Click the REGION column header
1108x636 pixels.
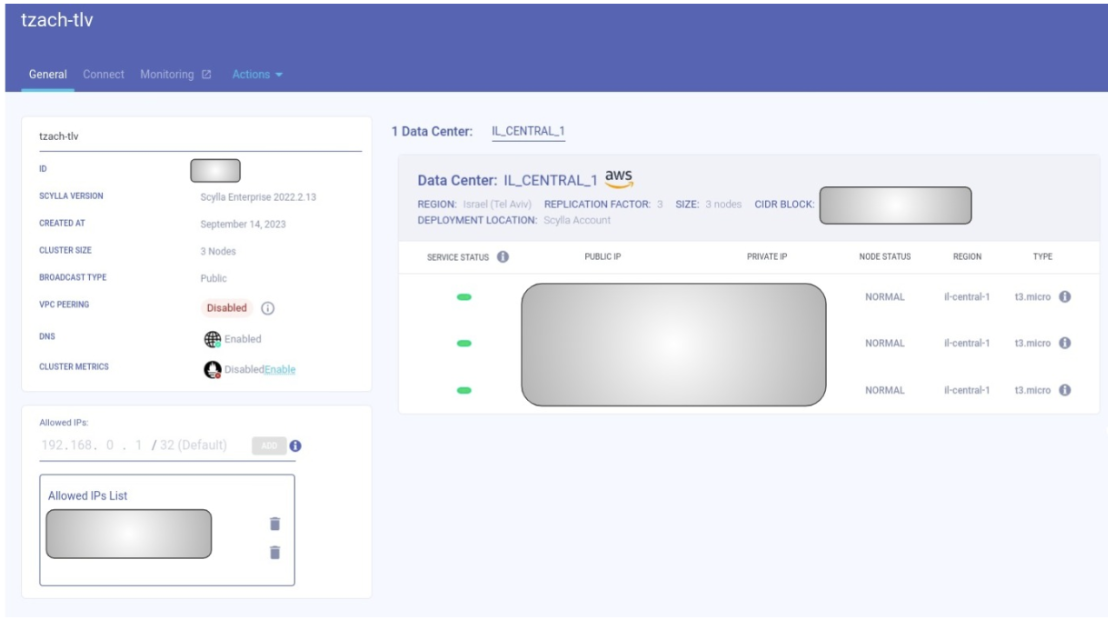tap(967, 257)
